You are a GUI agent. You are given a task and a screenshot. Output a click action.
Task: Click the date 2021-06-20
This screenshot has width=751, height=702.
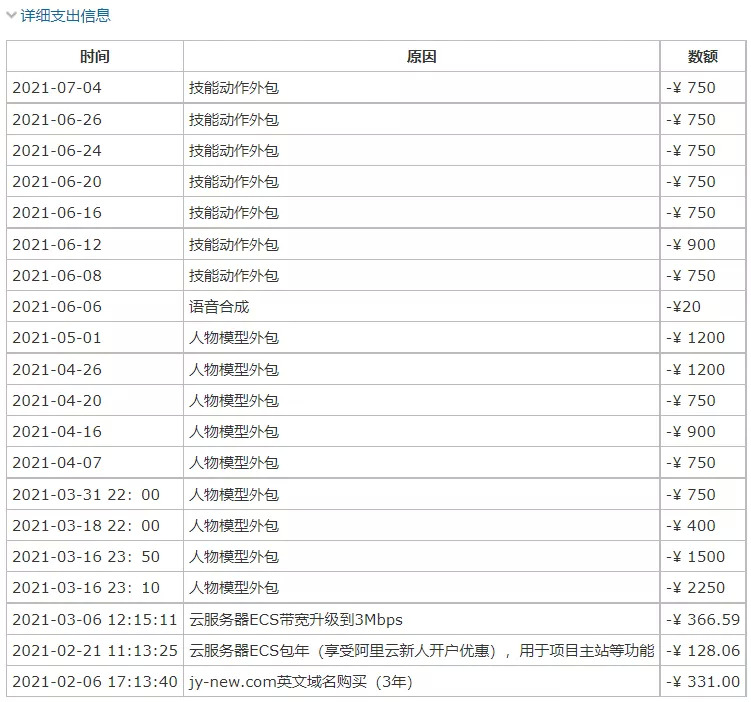click(57, 181)
